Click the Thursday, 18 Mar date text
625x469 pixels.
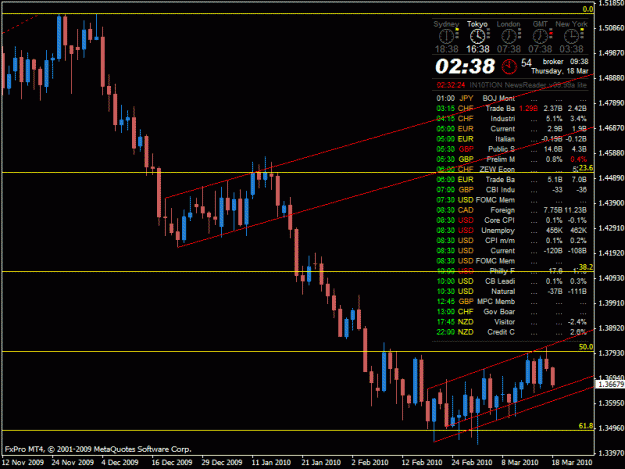click(x=560, y=71)
